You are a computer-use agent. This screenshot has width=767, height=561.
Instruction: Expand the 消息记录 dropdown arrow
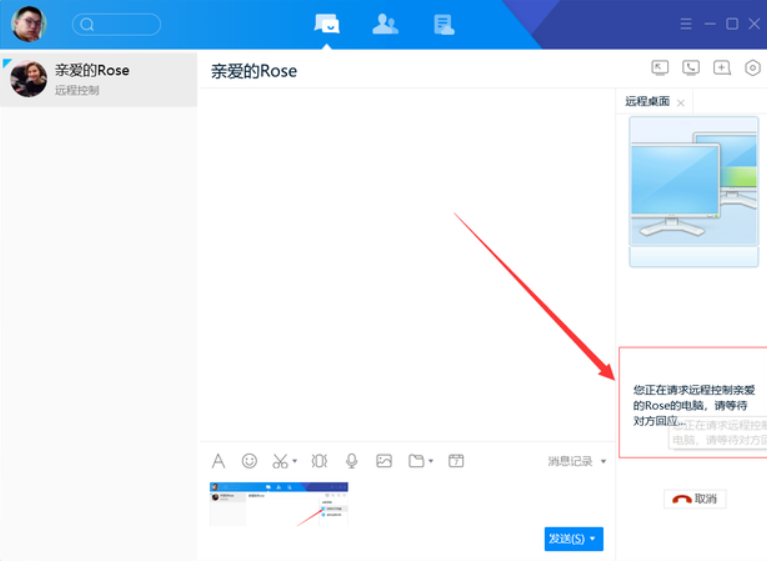[x=603, y=462]
